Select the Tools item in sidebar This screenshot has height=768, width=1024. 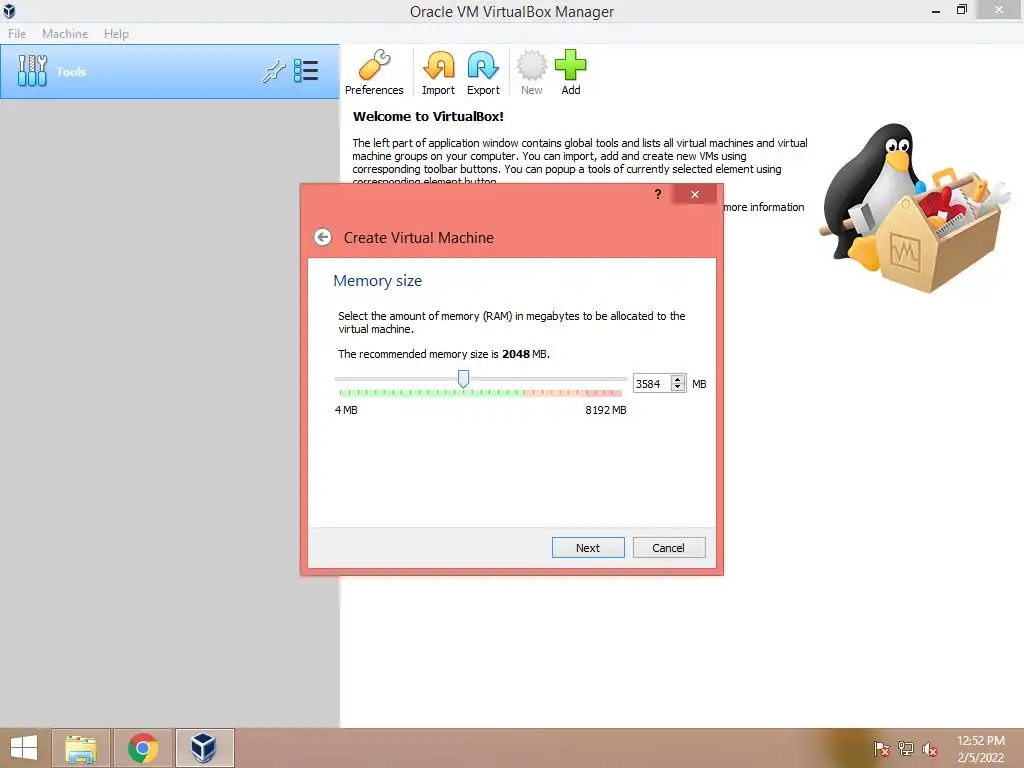tap(170, 72)
